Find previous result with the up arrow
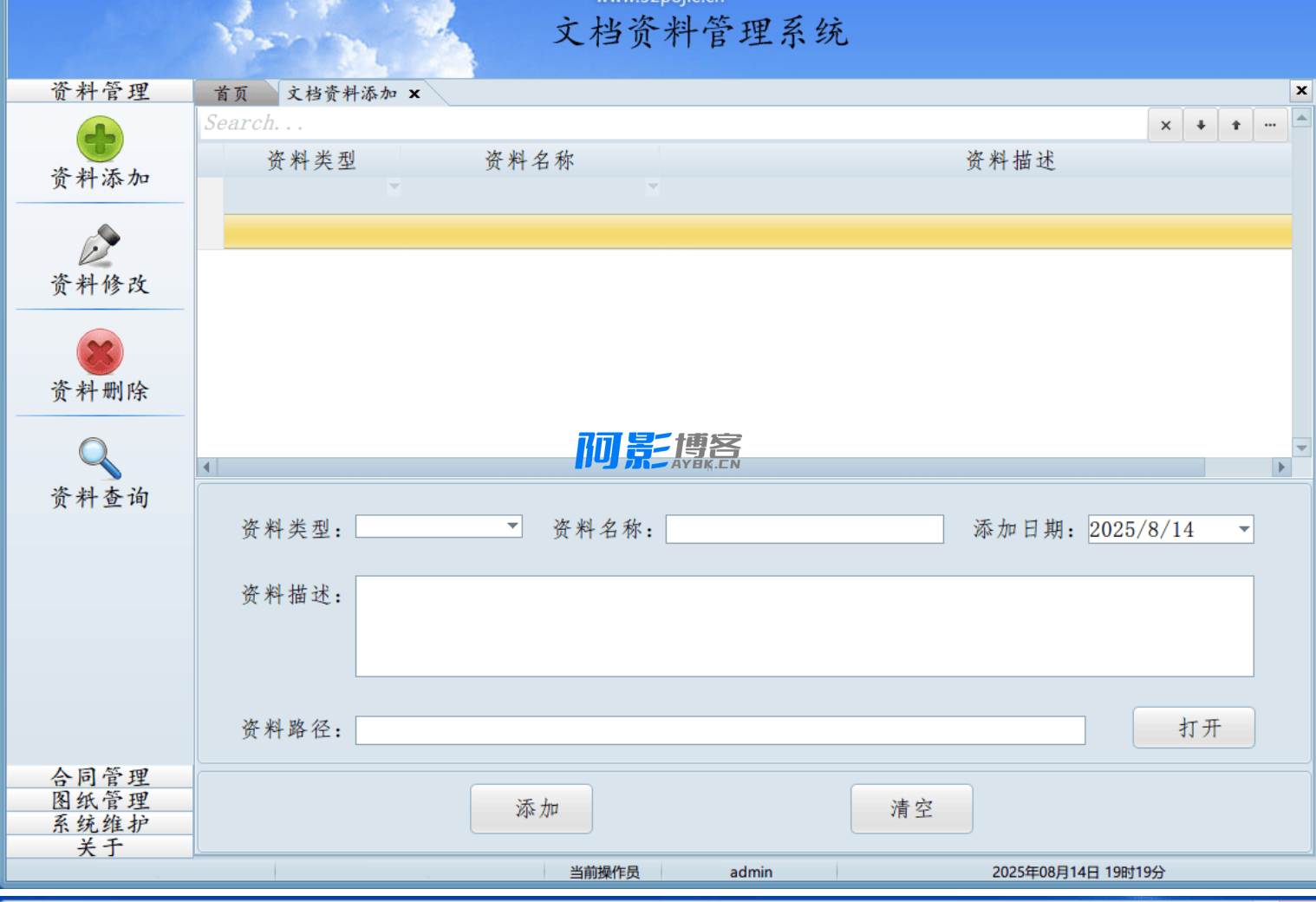Viewport: 1316px width, 902px height. (1235, 125)
